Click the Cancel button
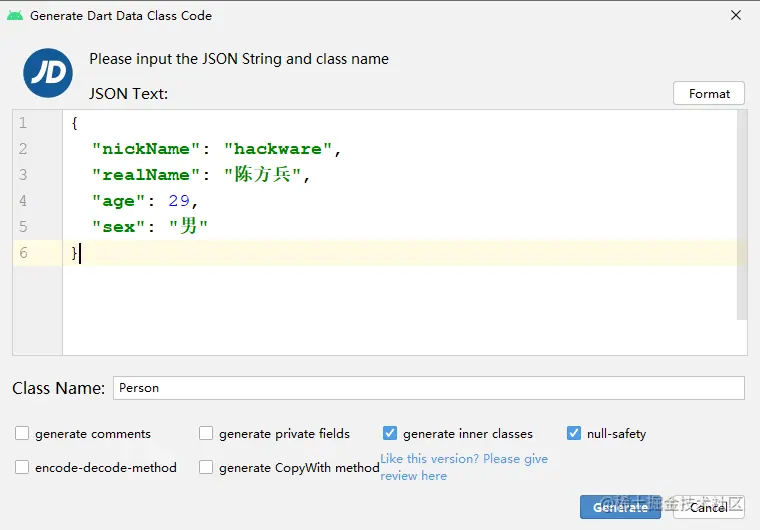The image size is (760, 530). [x=709, y=507]
